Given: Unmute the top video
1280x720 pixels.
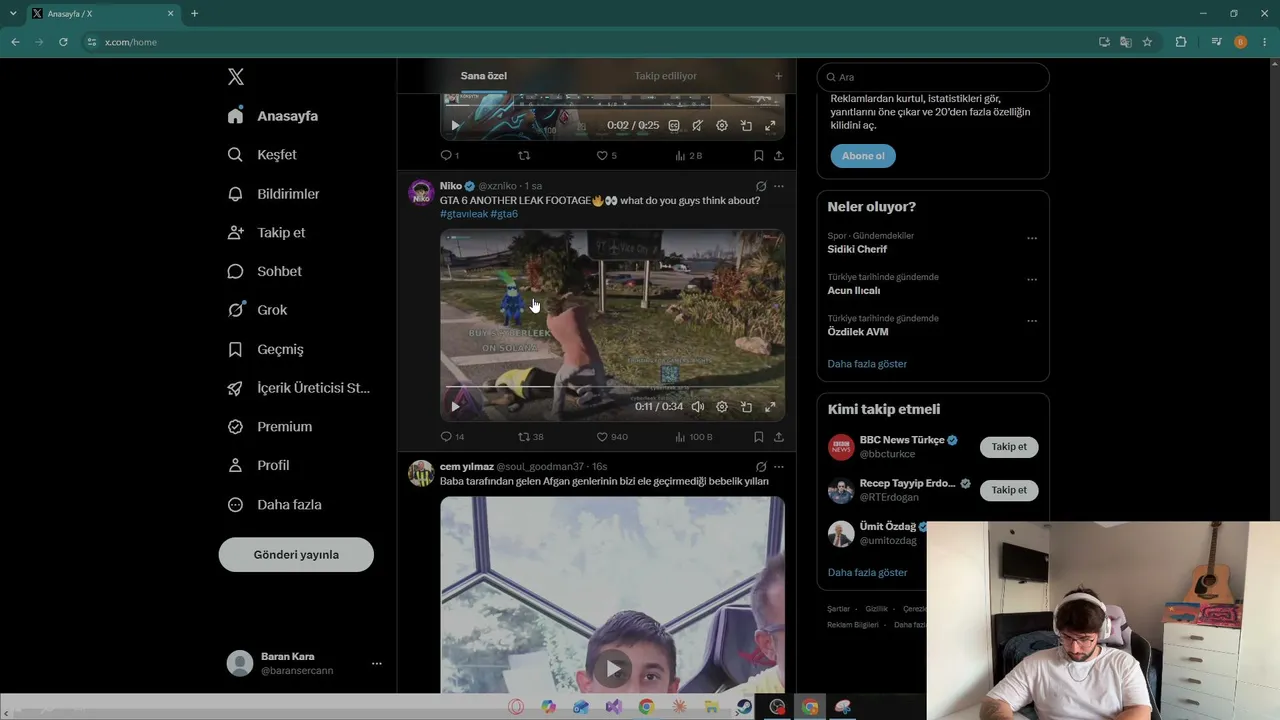Looking at the screenshot, I should tap(698, 126).
